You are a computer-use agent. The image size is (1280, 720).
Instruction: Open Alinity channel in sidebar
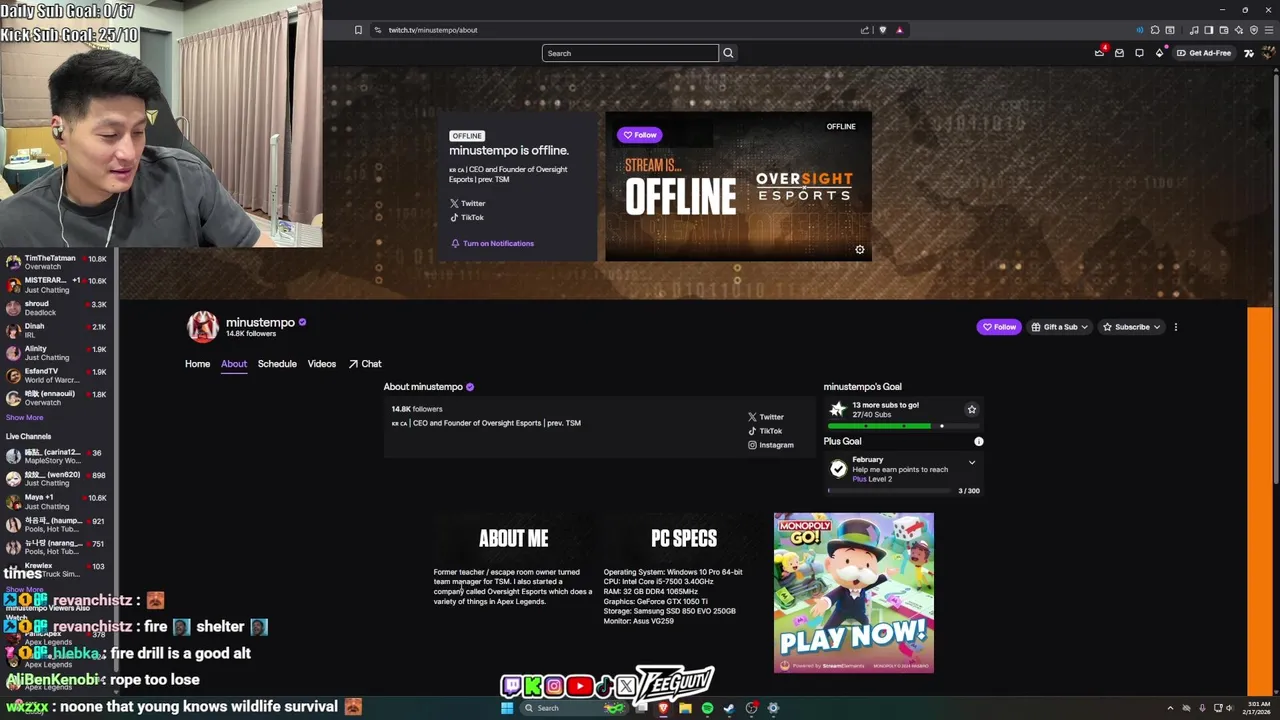(57, 352)
